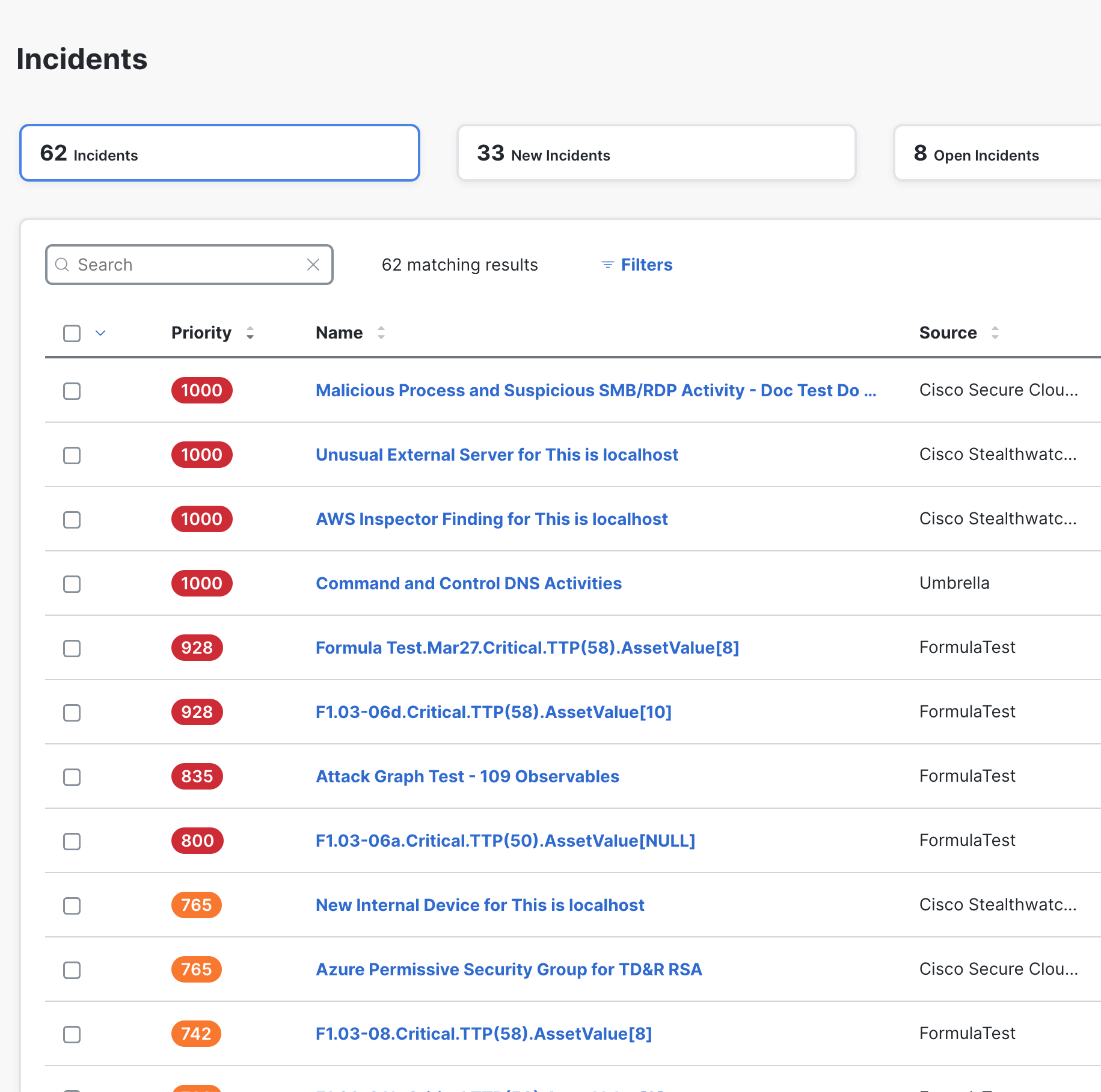This screenshot has width=1101, height=1092.
Task: Open Unusual External Server for This is localhost
Action: tap(497, 455)
